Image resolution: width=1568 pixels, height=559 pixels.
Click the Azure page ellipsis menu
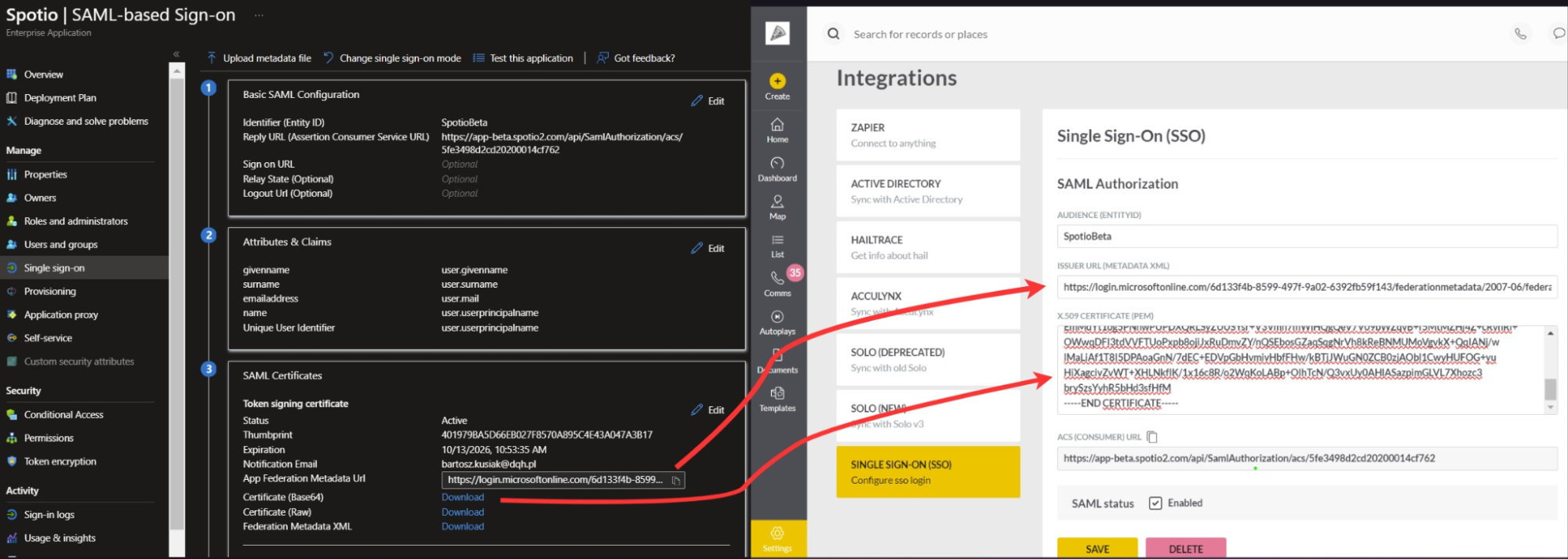pos(259,15)
